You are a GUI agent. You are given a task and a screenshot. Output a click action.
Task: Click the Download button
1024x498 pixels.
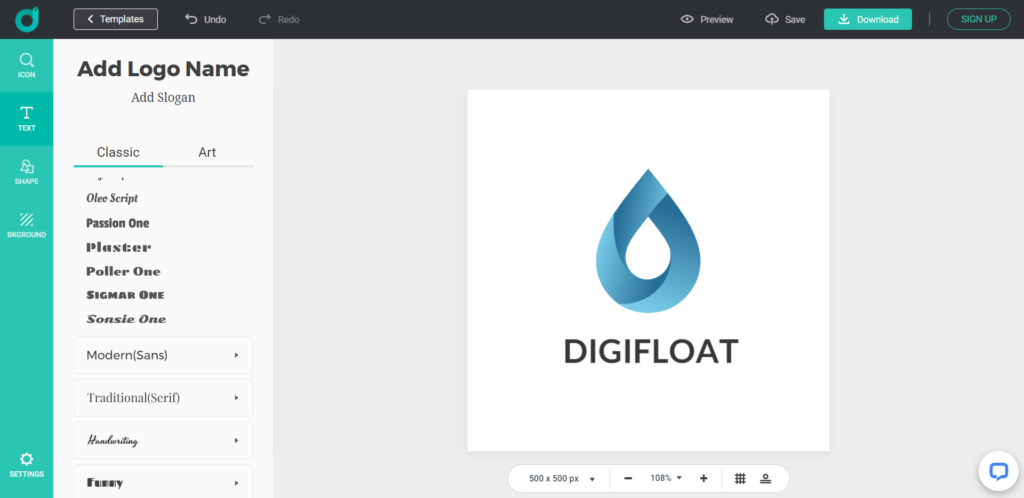[867, 20]
